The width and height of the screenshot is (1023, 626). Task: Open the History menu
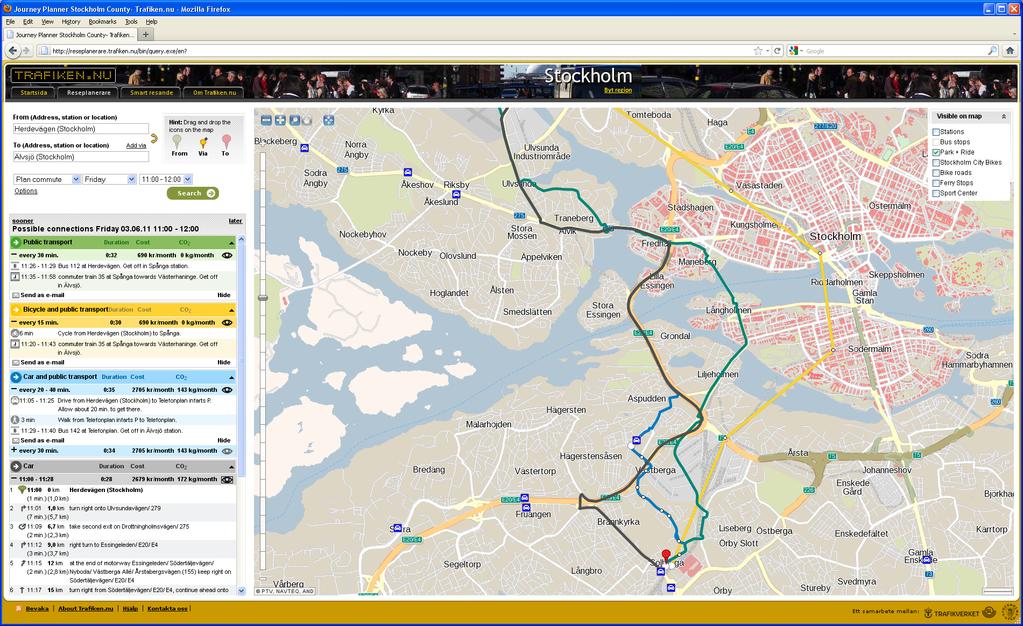point(70,22)
